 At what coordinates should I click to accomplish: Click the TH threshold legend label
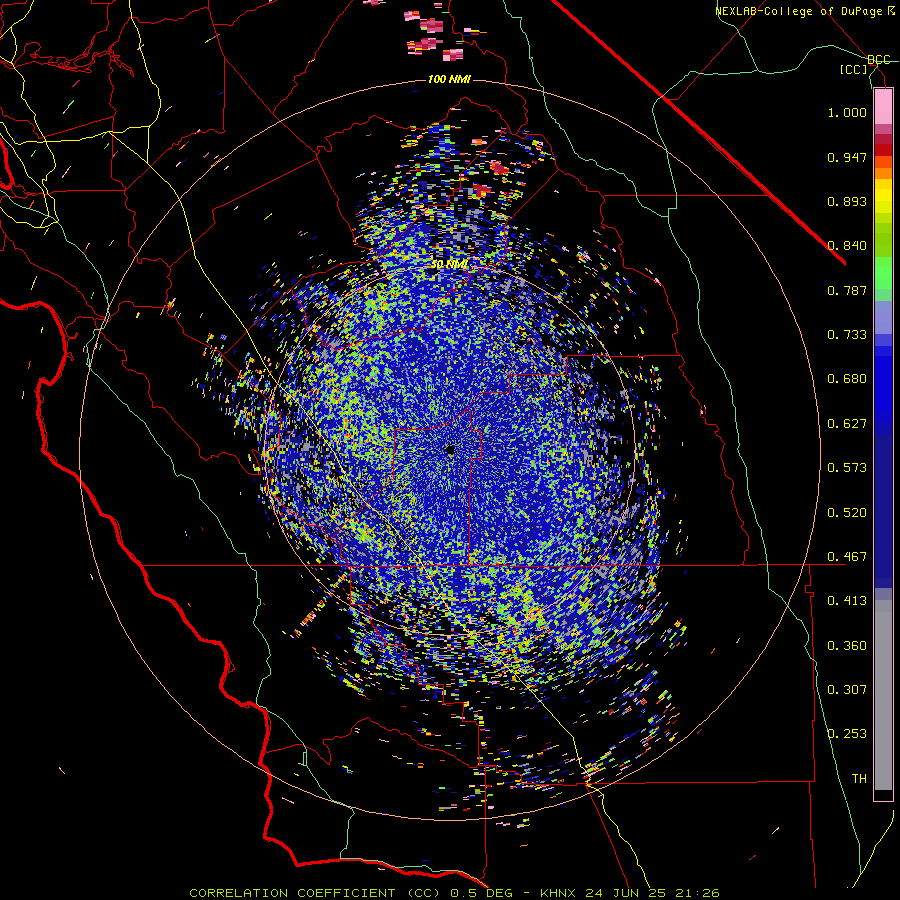[x=859, y=779]
